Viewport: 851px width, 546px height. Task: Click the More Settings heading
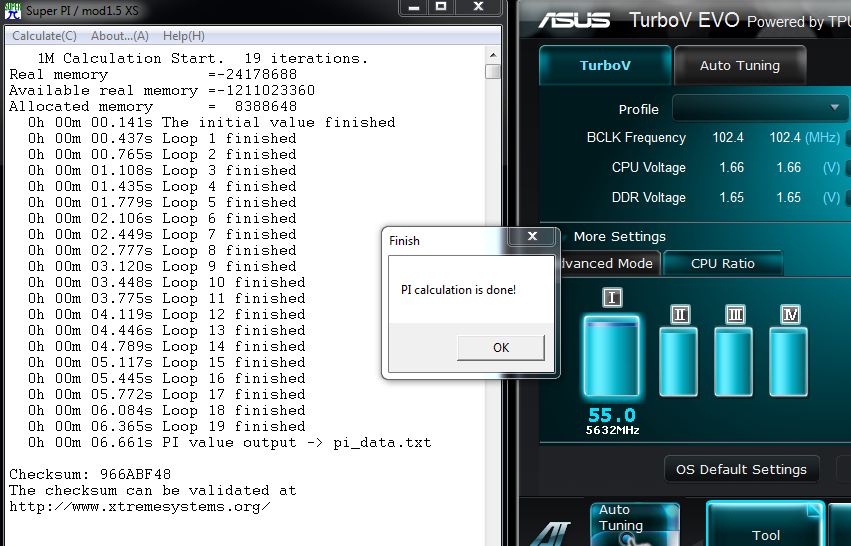619,237
